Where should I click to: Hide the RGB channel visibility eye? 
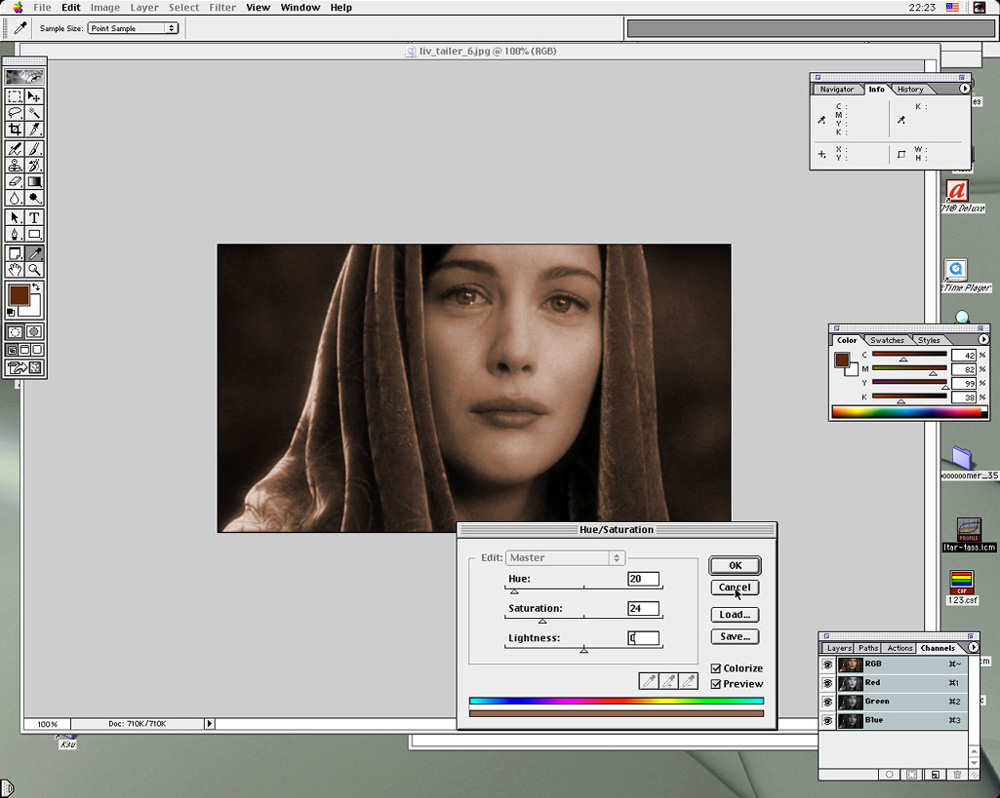[x=828, y=664]
